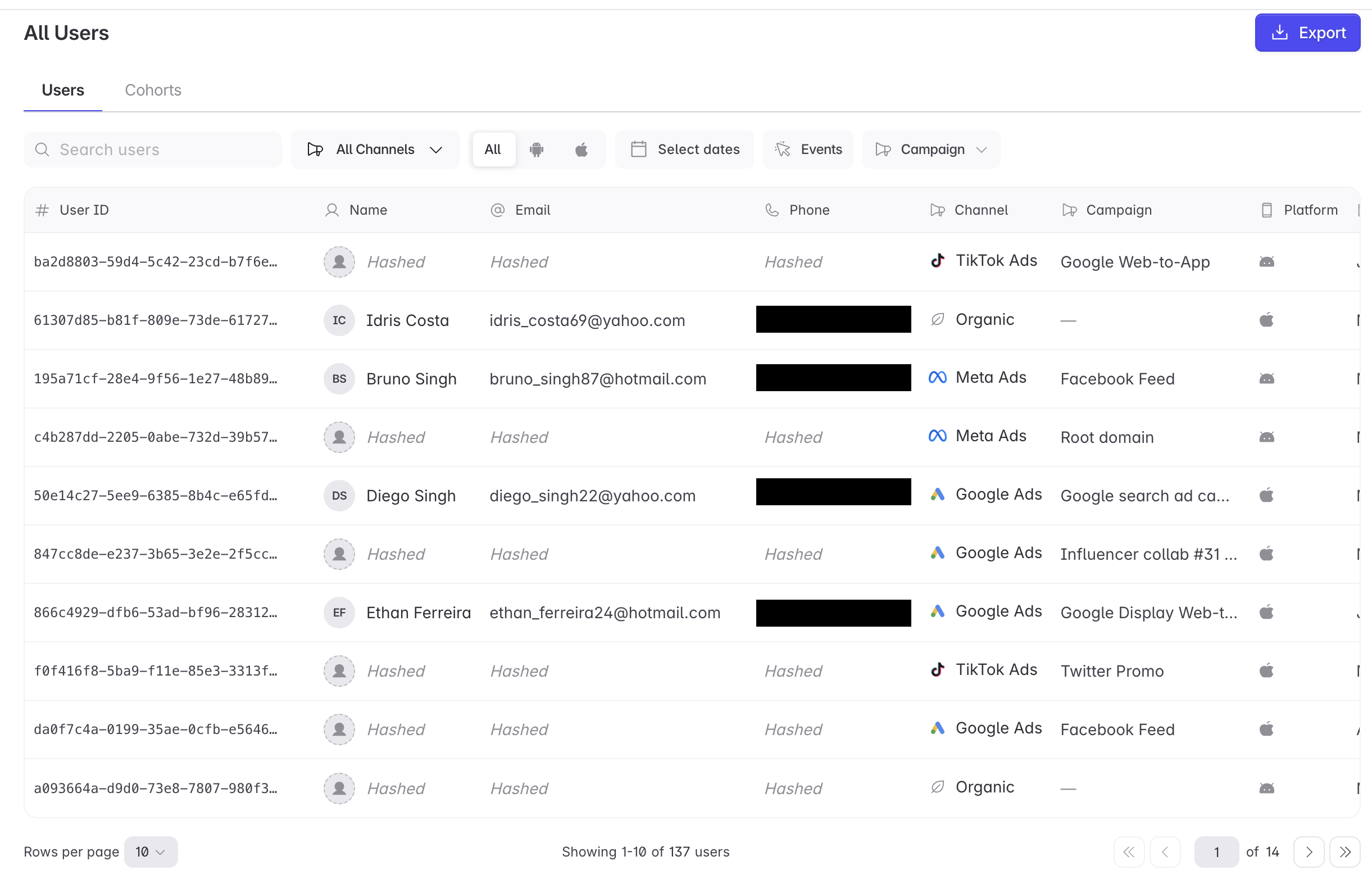Click the Root domain campaign cell
Image resolution: width=1372 pixels, height=879 pixels.
tap(1107, 437)
